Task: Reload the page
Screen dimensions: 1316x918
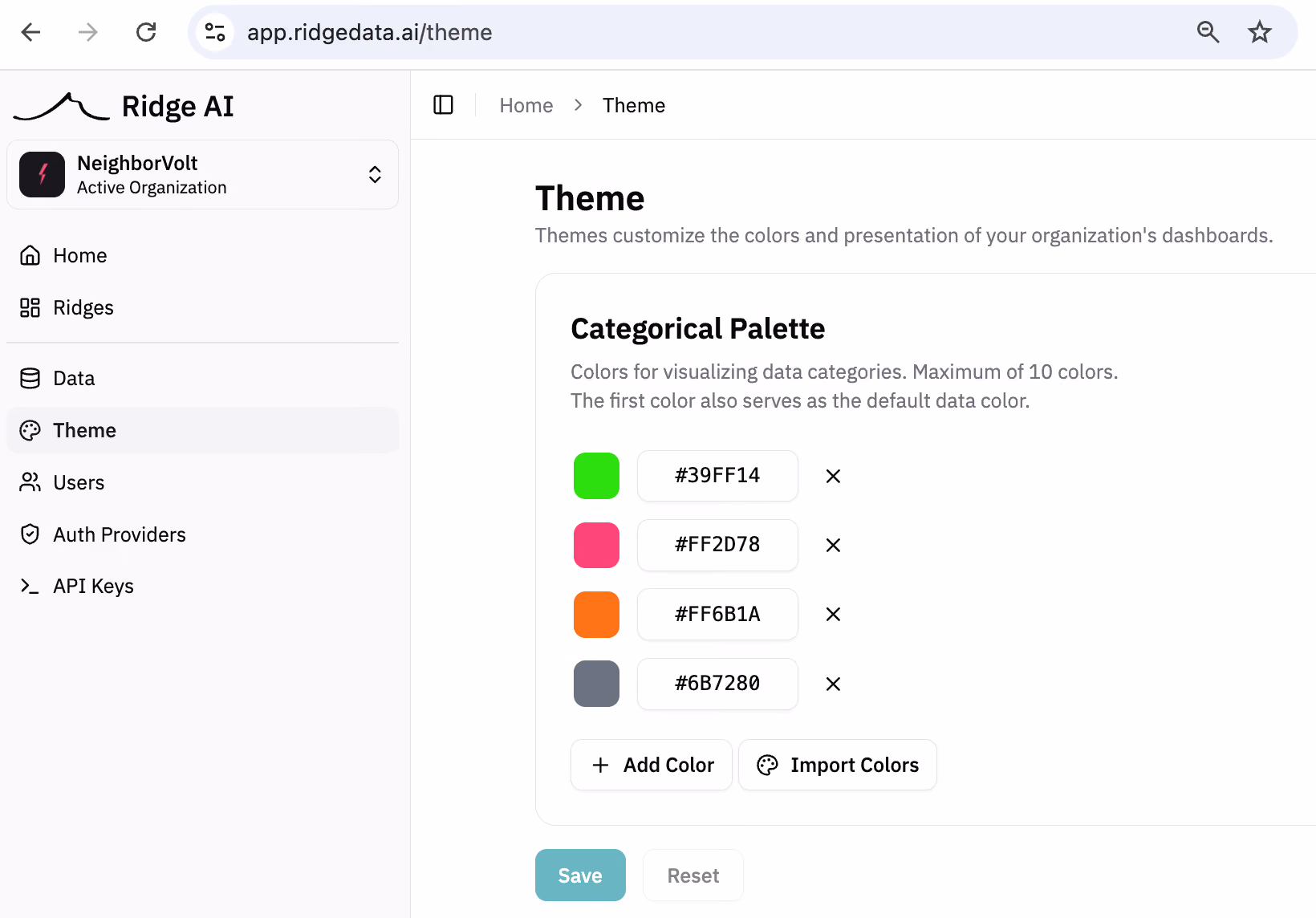Action: pos(146,32)
